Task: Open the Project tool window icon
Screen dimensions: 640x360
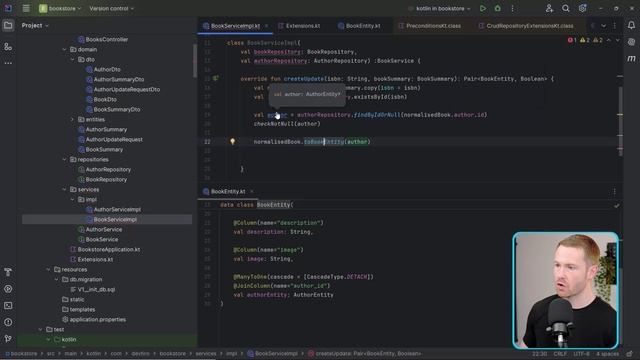Action: (x=8, y=25)
